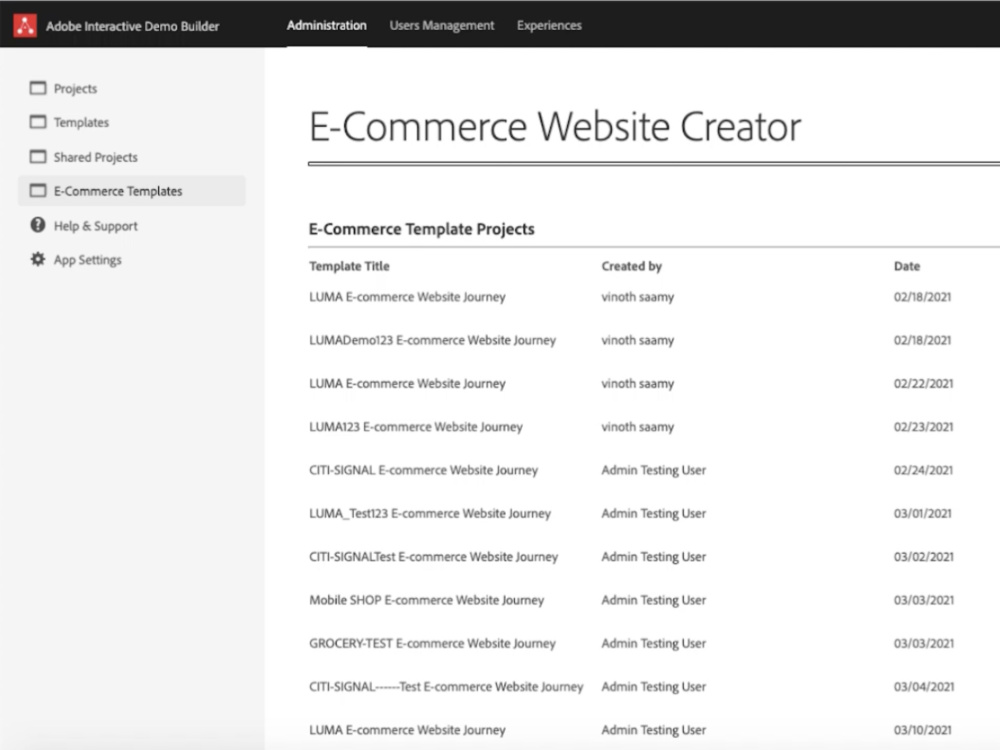Open LUMA E-commerce Website Journey dated 02/22/2021

[407, 383]
